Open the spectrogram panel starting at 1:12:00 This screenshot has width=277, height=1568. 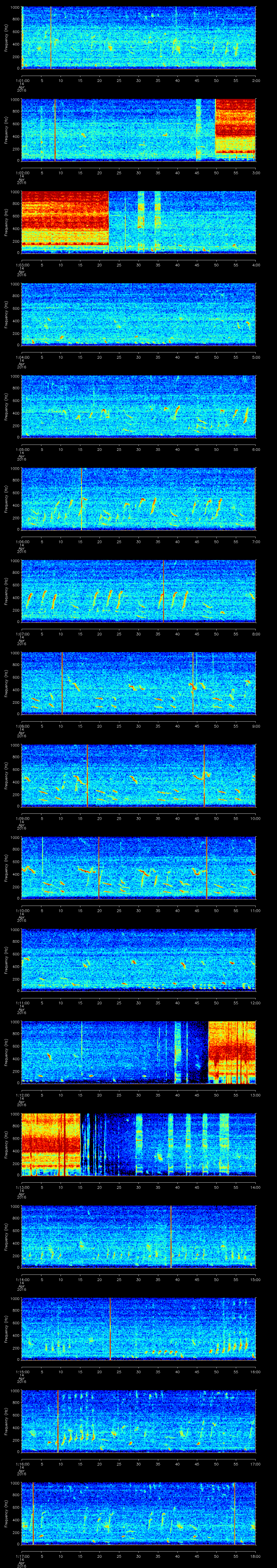[139, 1052]
